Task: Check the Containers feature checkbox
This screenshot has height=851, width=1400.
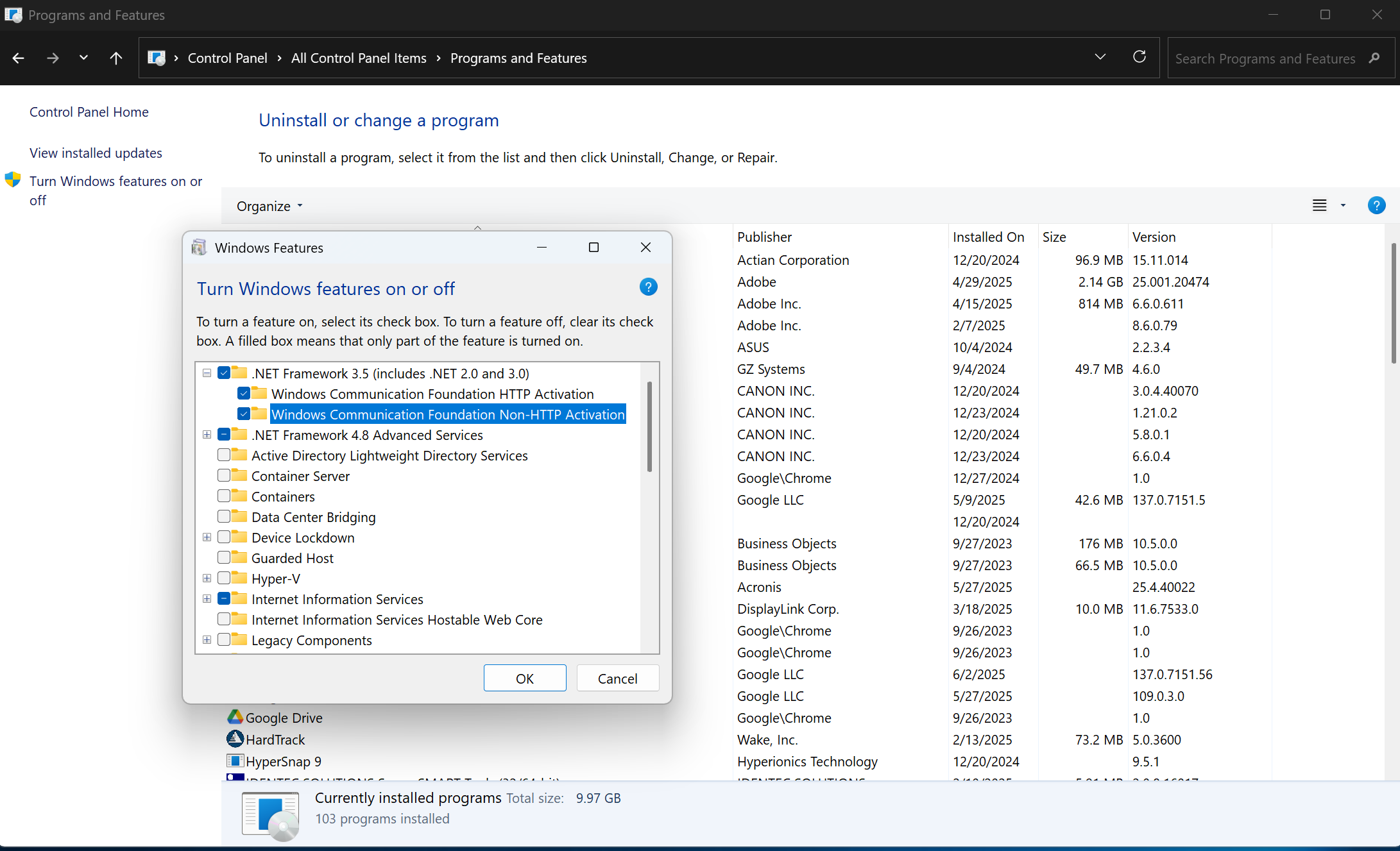Action: pos(224,496)
